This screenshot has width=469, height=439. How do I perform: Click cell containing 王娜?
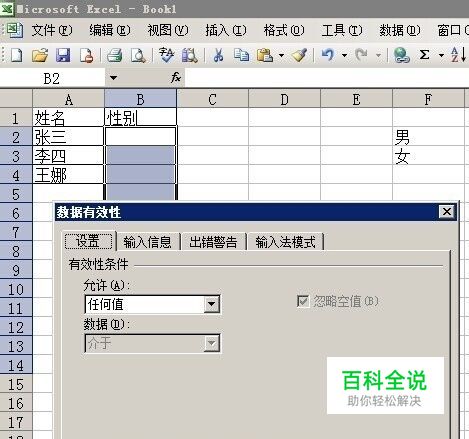[x=68, y=175]
